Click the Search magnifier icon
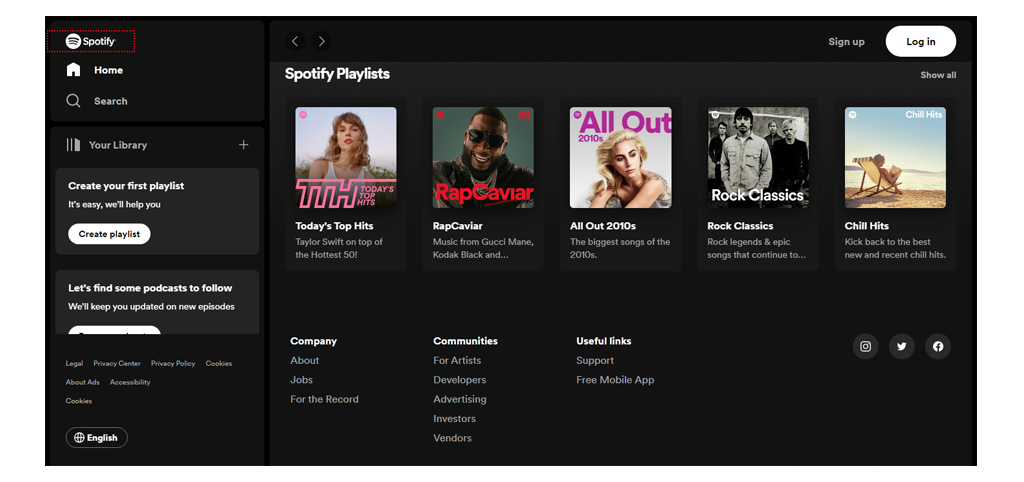 (73, 101)
